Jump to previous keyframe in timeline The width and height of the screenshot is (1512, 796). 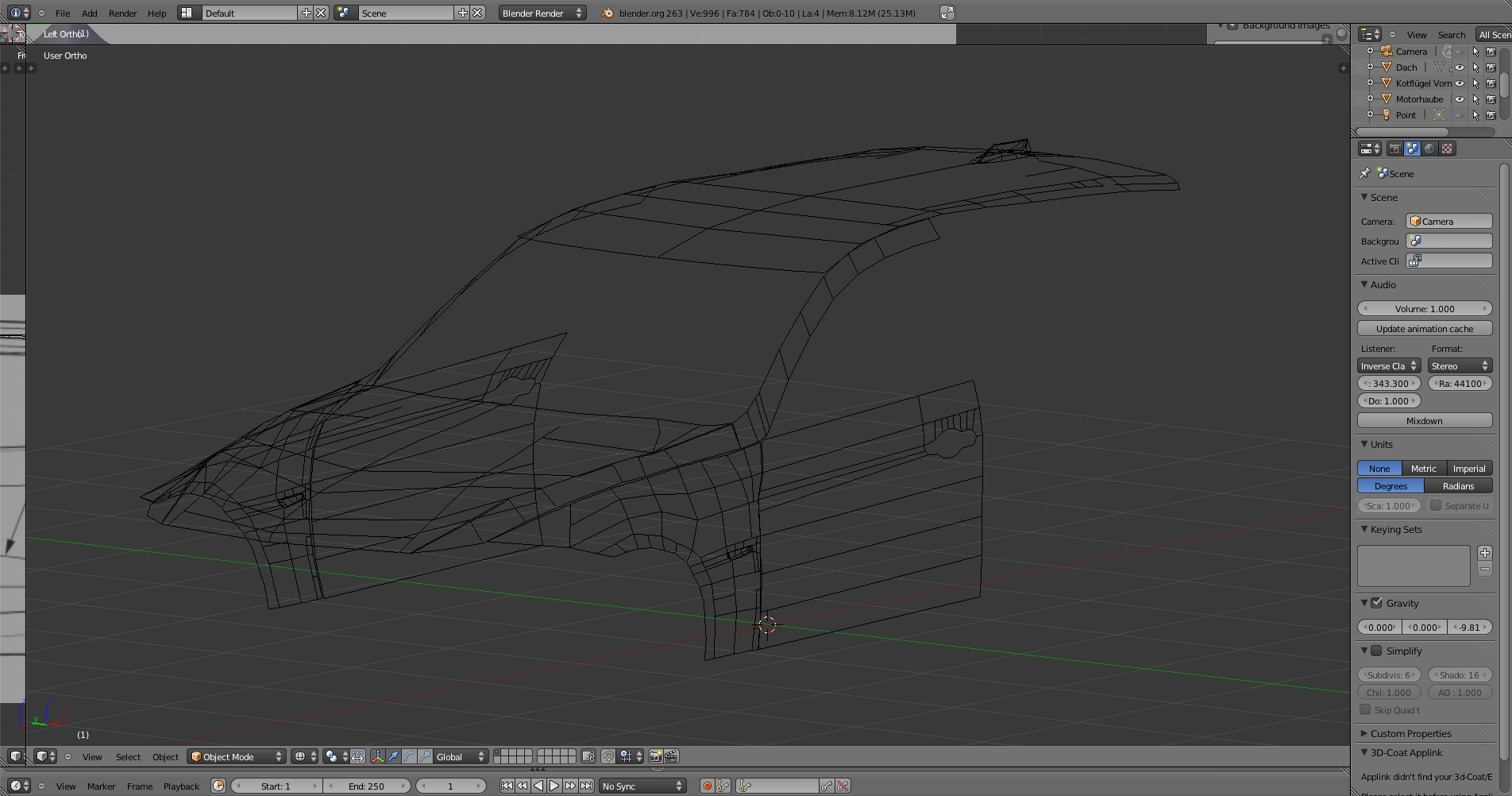tap(523, 786)
